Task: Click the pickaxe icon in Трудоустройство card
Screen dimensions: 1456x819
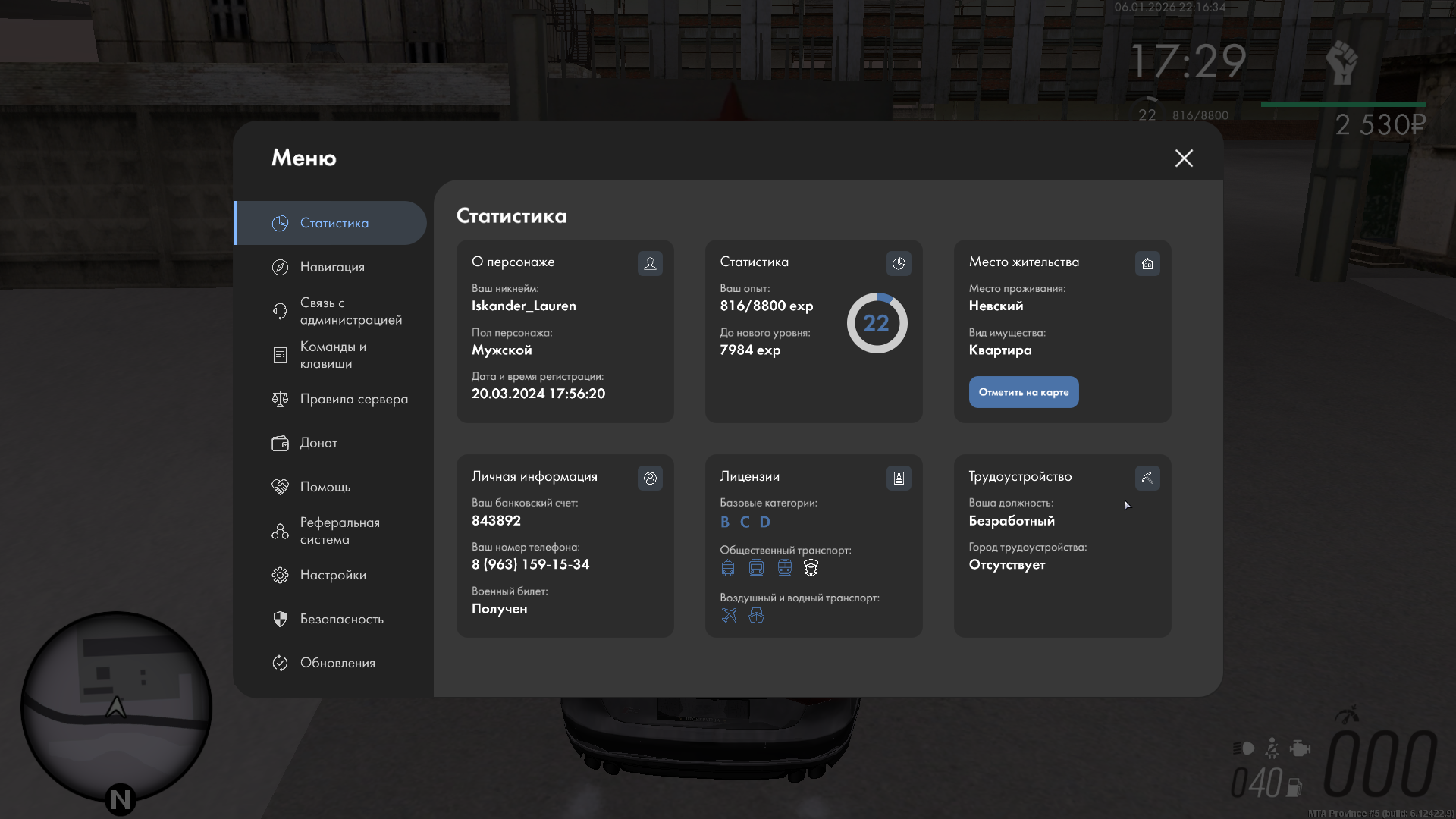Action: point(1147,479)
